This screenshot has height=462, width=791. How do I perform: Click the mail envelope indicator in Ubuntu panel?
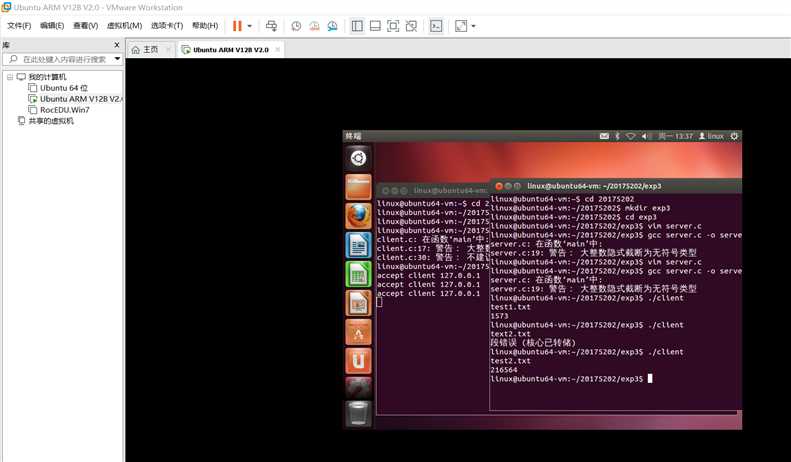(x=604, y=136)
